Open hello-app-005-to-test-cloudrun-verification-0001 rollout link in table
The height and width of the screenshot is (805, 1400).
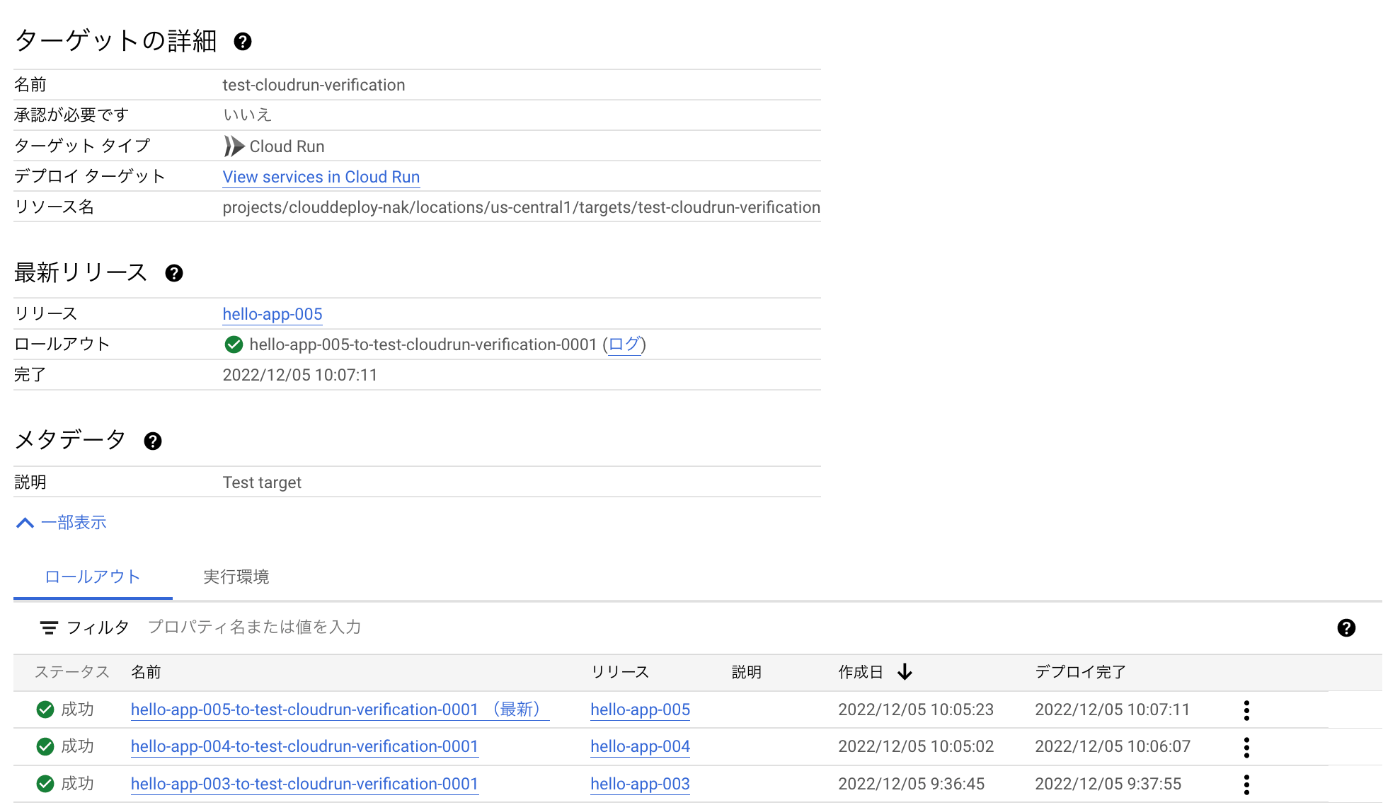(340, 710)
